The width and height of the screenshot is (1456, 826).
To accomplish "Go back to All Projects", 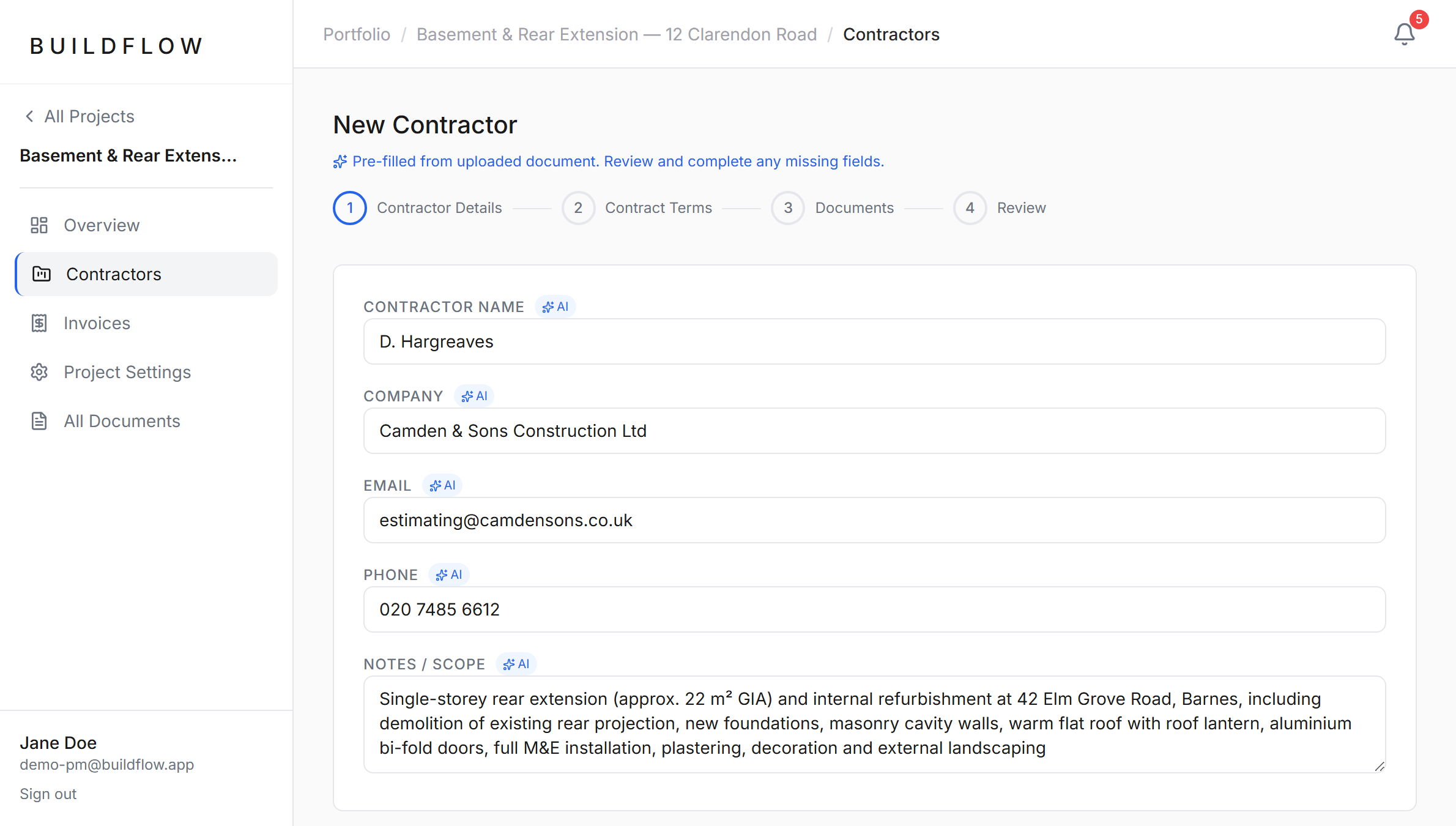I will click(80, 116).
